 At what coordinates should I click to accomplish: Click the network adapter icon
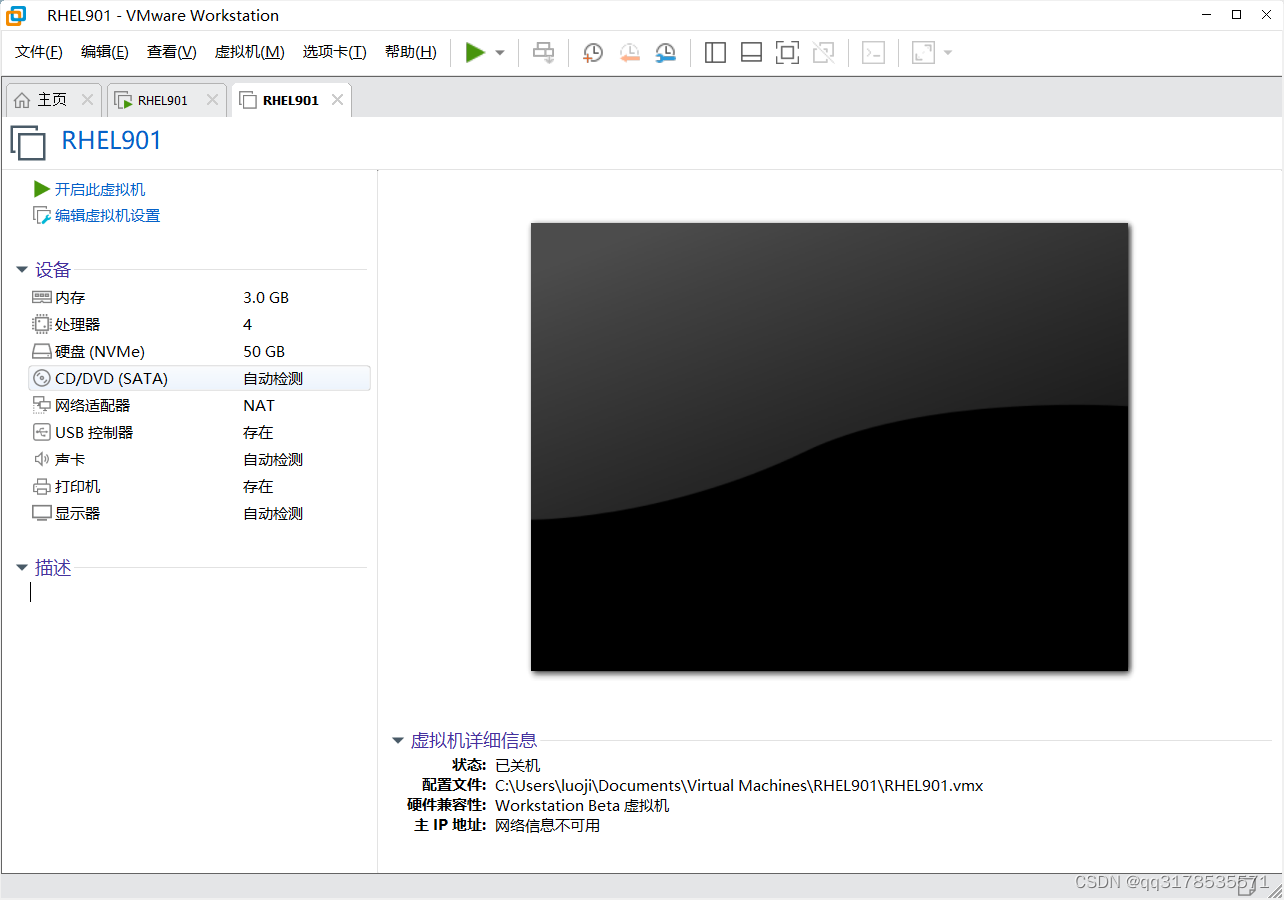click(x=41, y=405)
